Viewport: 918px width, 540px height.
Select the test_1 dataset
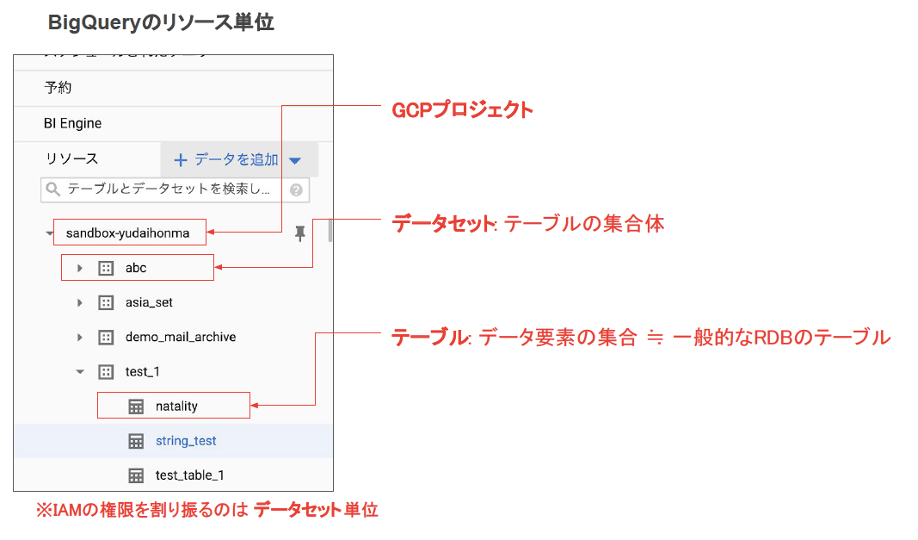[142, 372]
